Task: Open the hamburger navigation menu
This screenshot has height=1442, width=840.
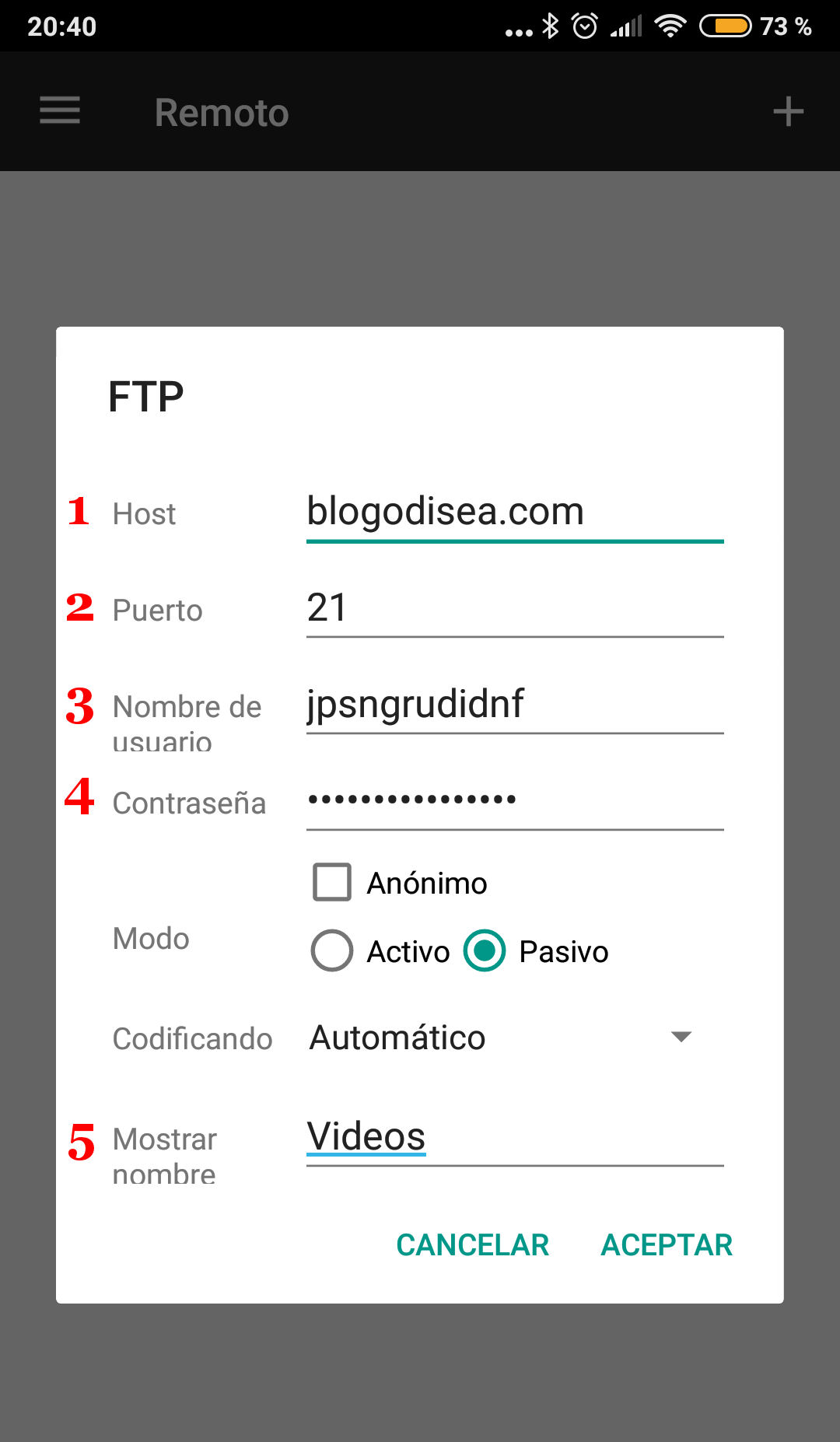Action: [x=60, y=110]
